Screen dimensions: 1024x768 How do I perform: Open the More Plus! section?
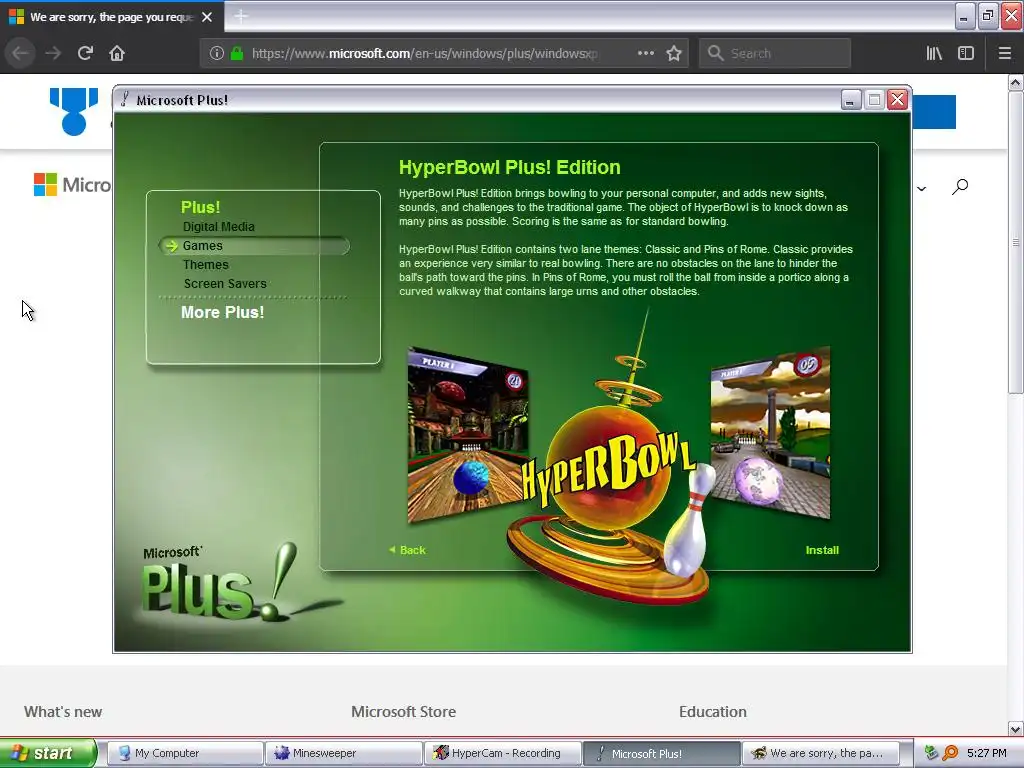pyautogui.click(x=222, y=312)
